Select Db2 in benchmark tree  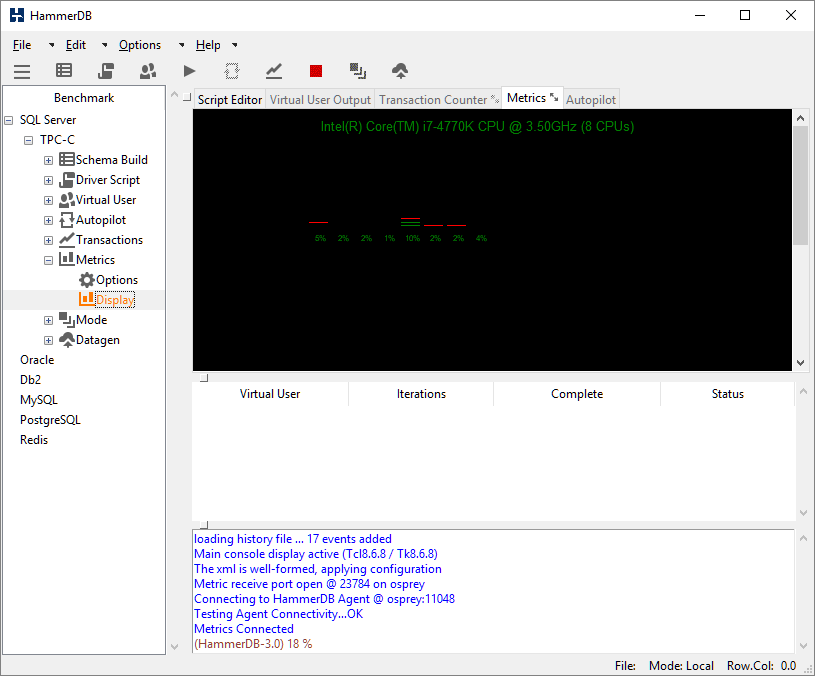(x=30, y=380)
